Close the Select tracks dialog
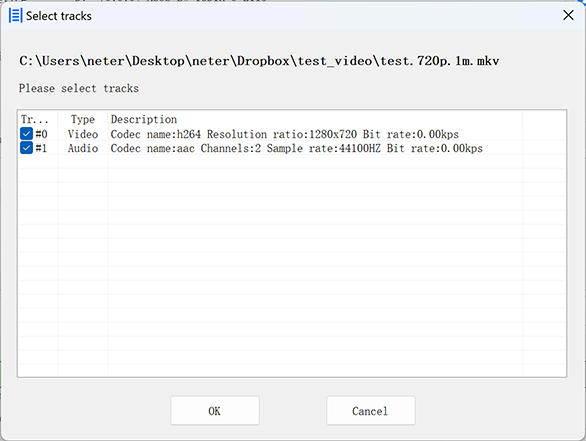The height and width of the screenshot is (441, 586). [568, 15]
